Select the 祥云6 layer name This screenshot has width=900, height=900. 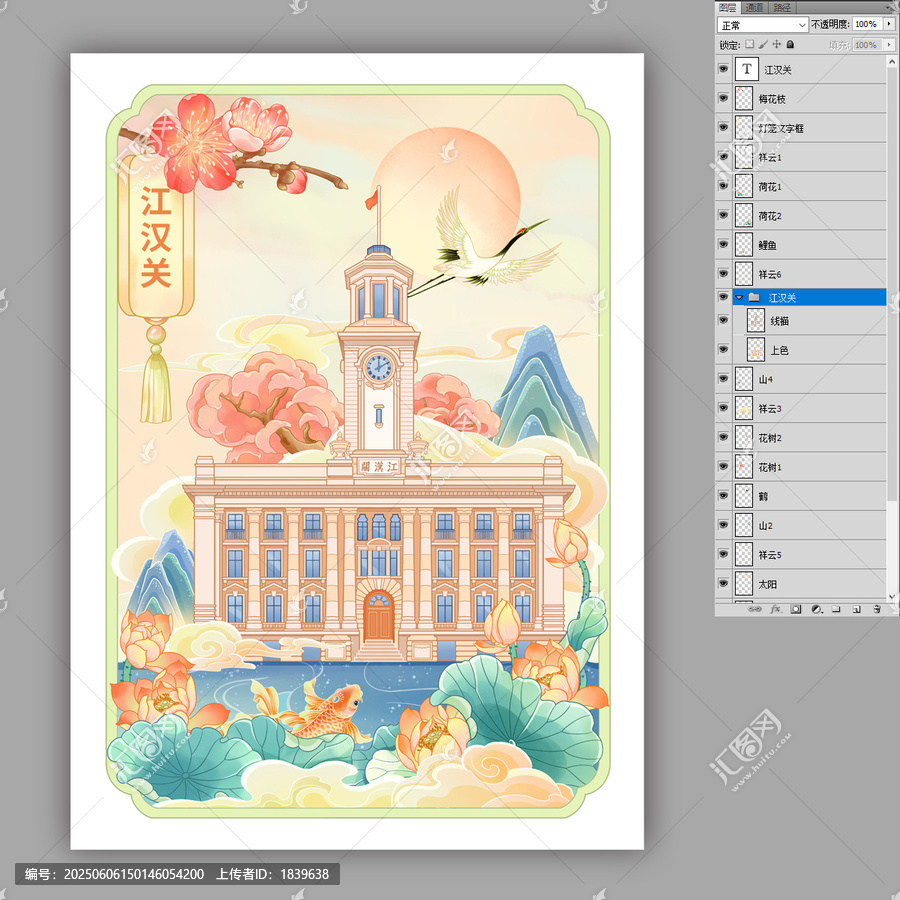click(770, 274)
